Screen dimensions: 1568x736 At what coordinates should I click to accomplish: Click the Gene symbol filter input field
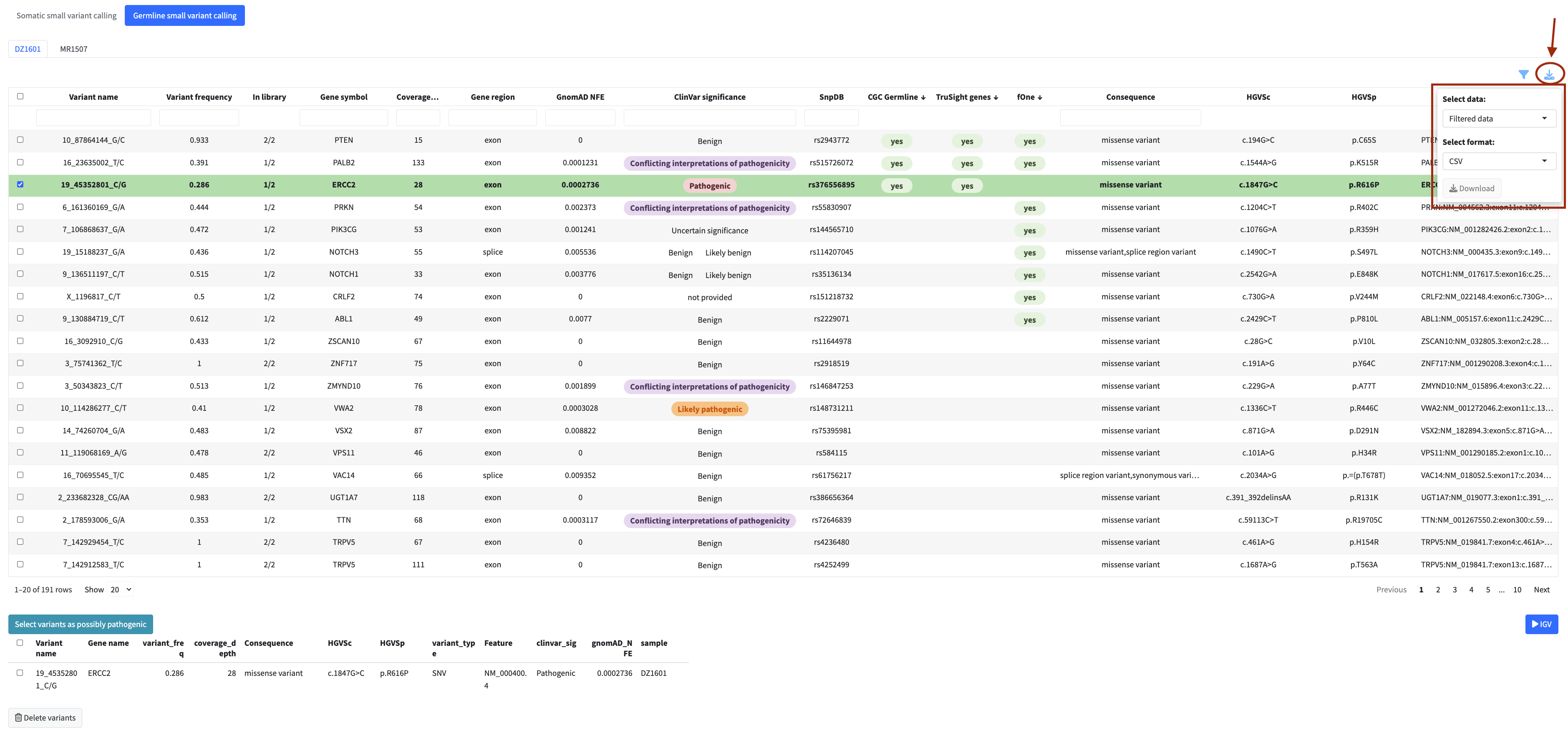(343, 118)
